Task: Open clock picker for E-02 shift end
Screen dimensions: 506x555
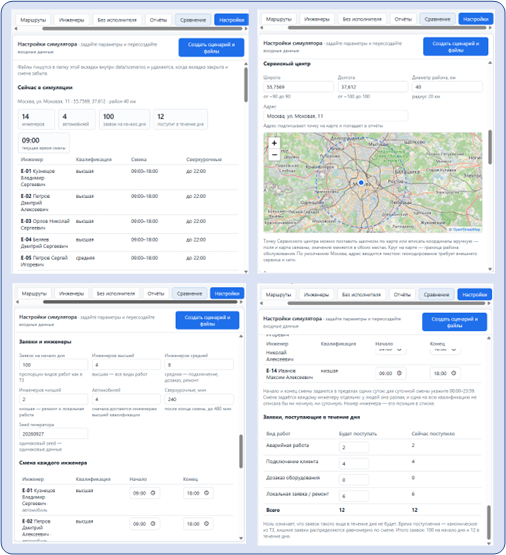Action: 206,523
